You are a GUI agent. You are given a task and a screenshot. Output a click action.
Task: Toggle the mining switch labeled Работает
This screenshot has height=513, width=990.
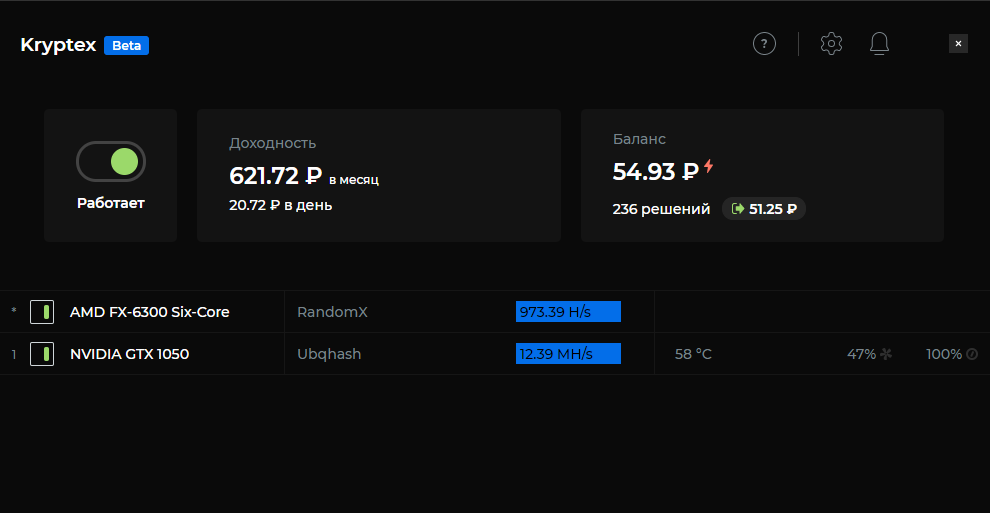pyautogui.click(x=110, y=162)
